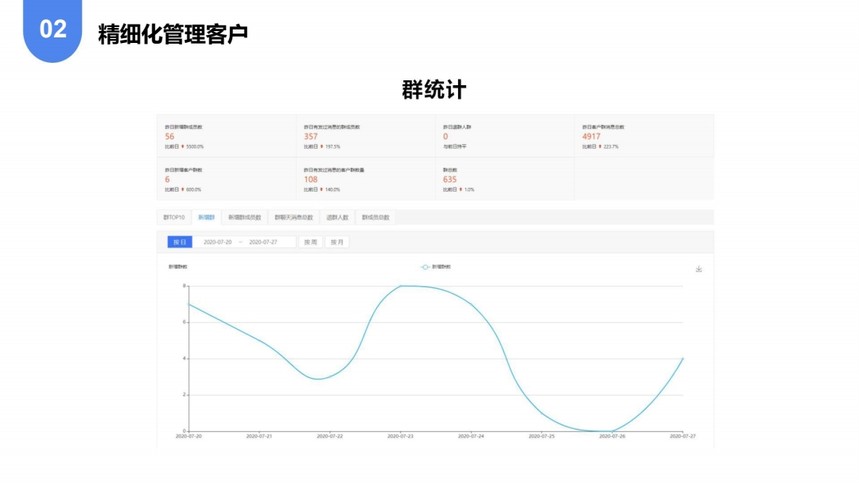
Task: Click the 5500.0% comparison text
Action: coord(194,147)
